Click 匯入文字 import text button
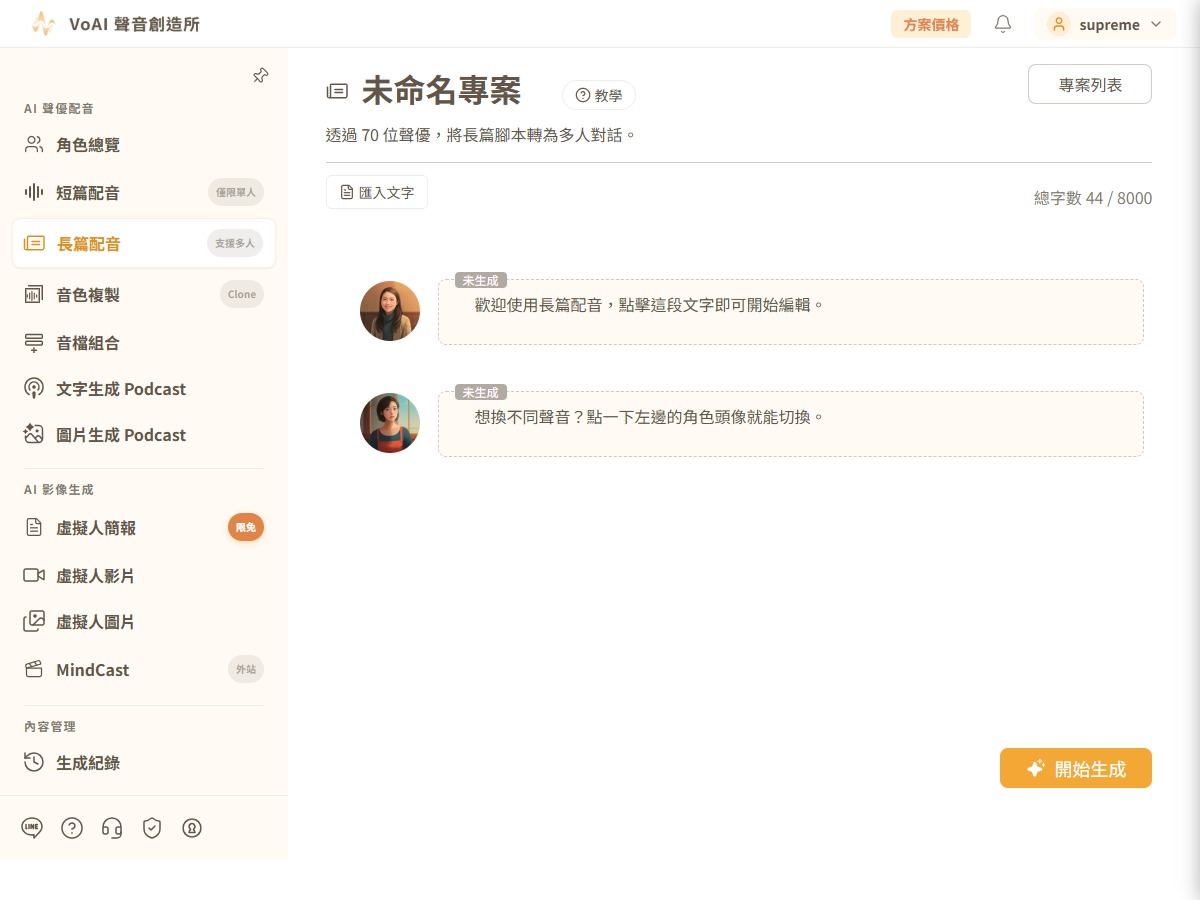1200x900 pixels. point(377,192)
